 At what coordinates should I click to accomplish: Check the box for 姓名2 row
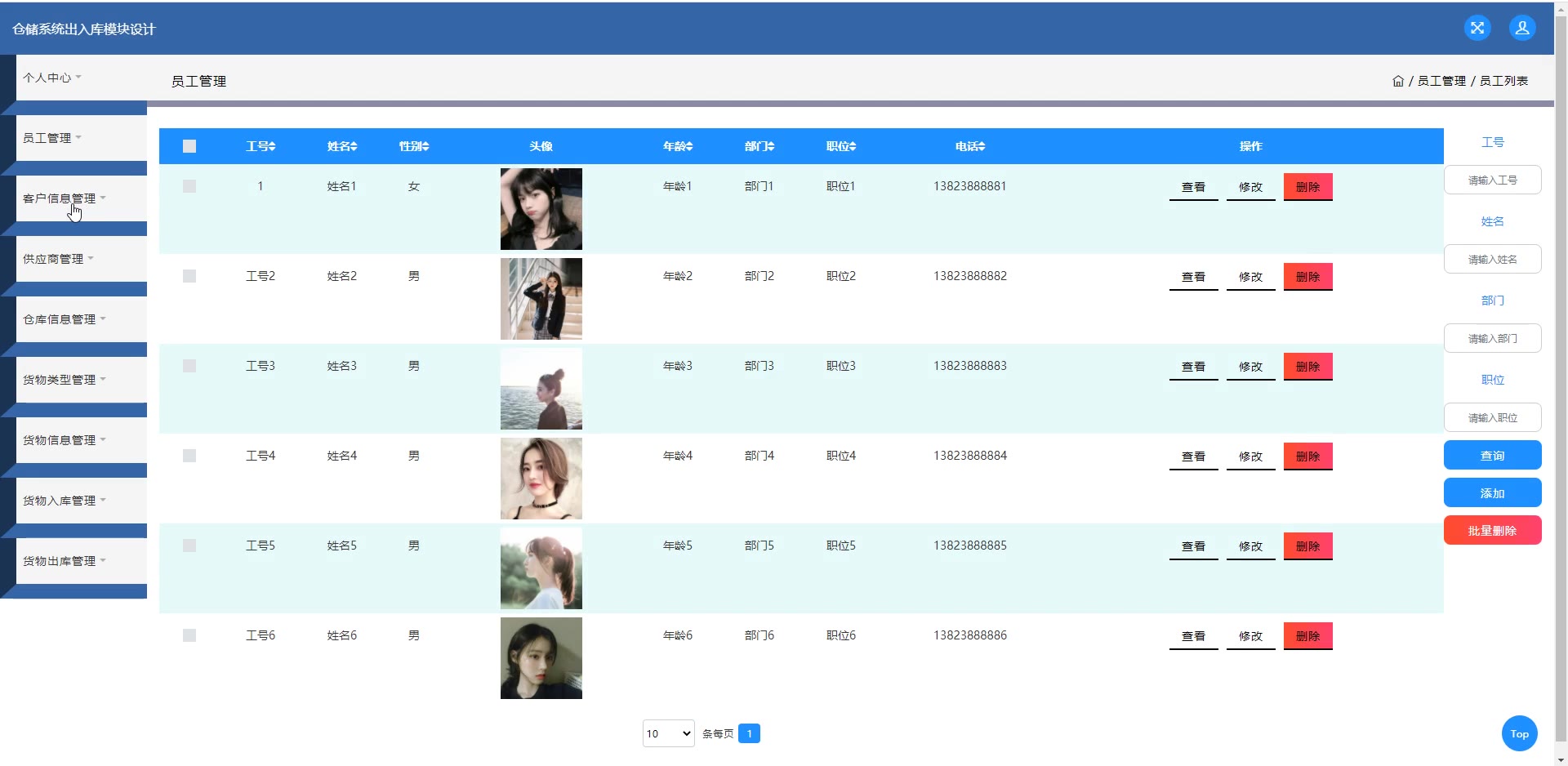point(189,276)
